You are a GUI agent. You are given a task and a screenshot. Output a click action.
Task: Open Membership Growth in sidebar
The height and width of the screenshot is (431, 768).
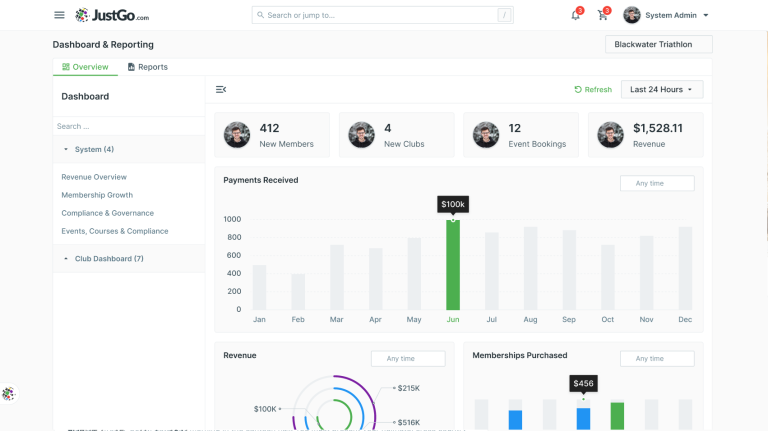point(97,195)
